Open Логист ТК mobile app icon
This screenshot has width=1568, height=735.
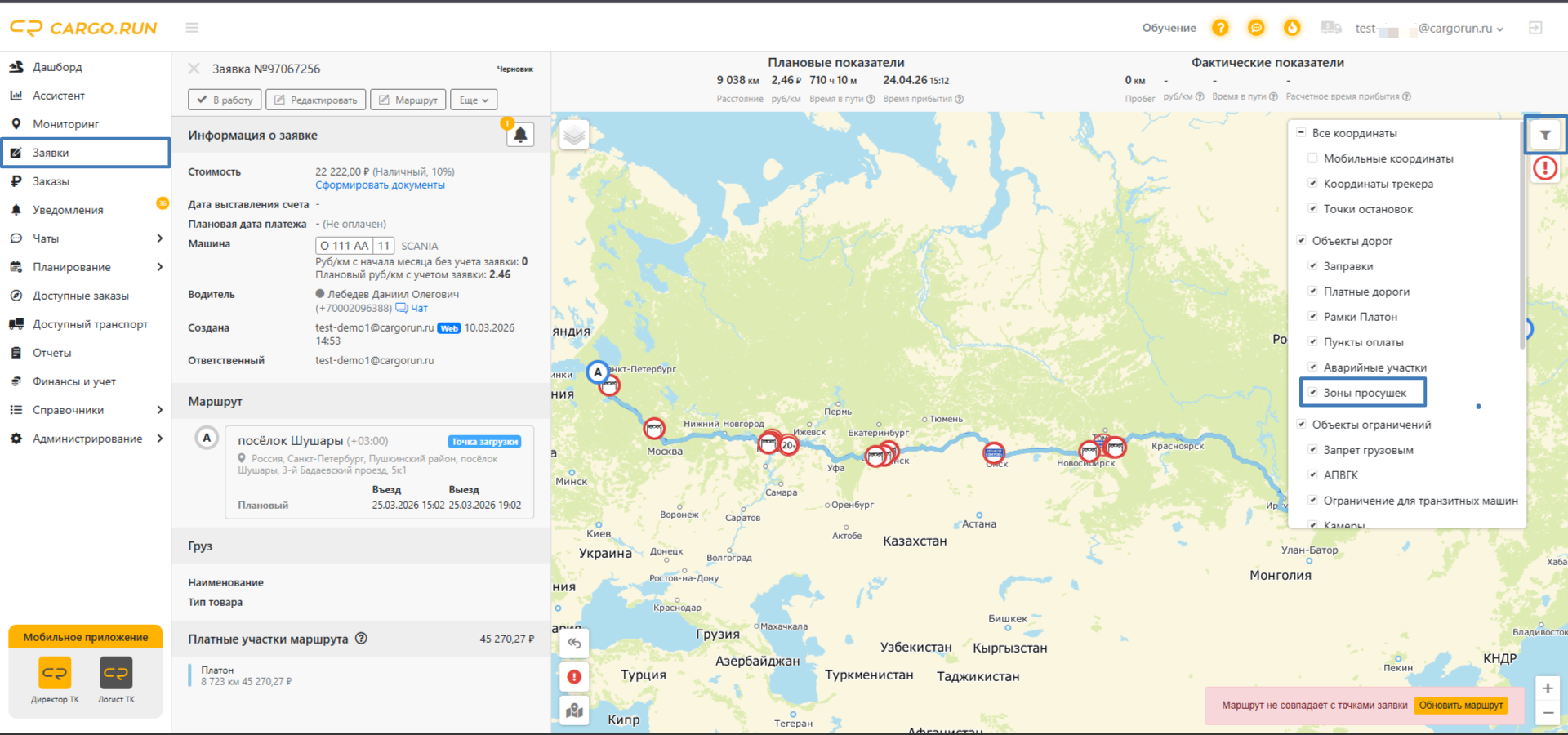click(x=116, y=674)
